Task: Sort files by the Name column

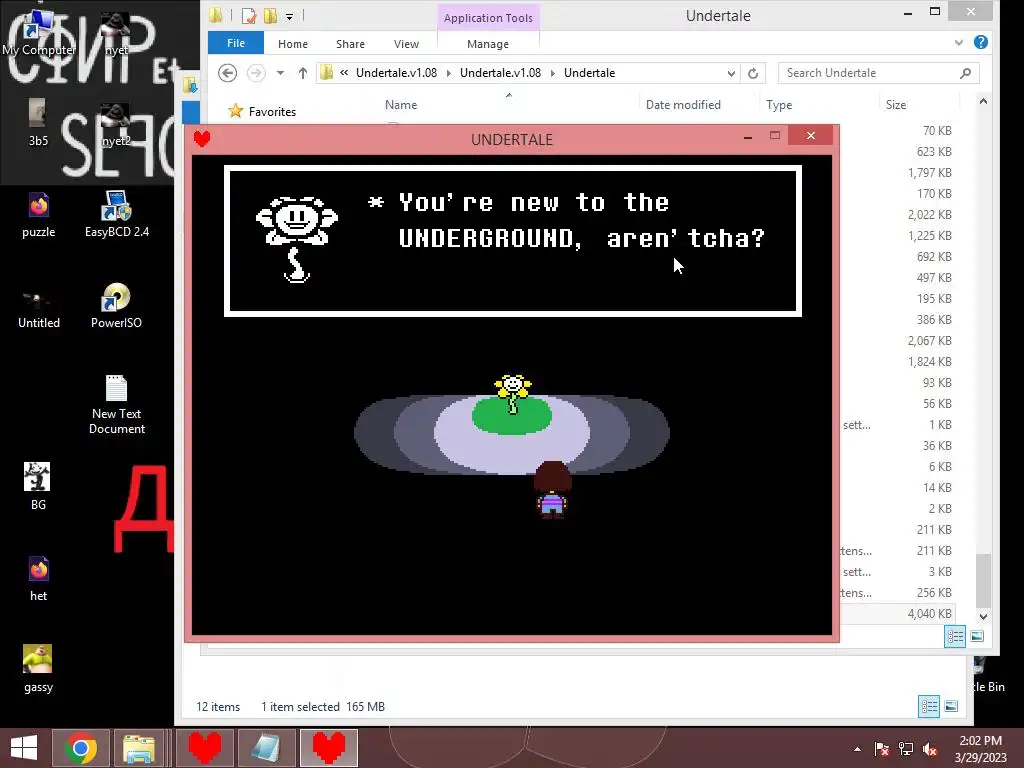Action: coord(401,104)
